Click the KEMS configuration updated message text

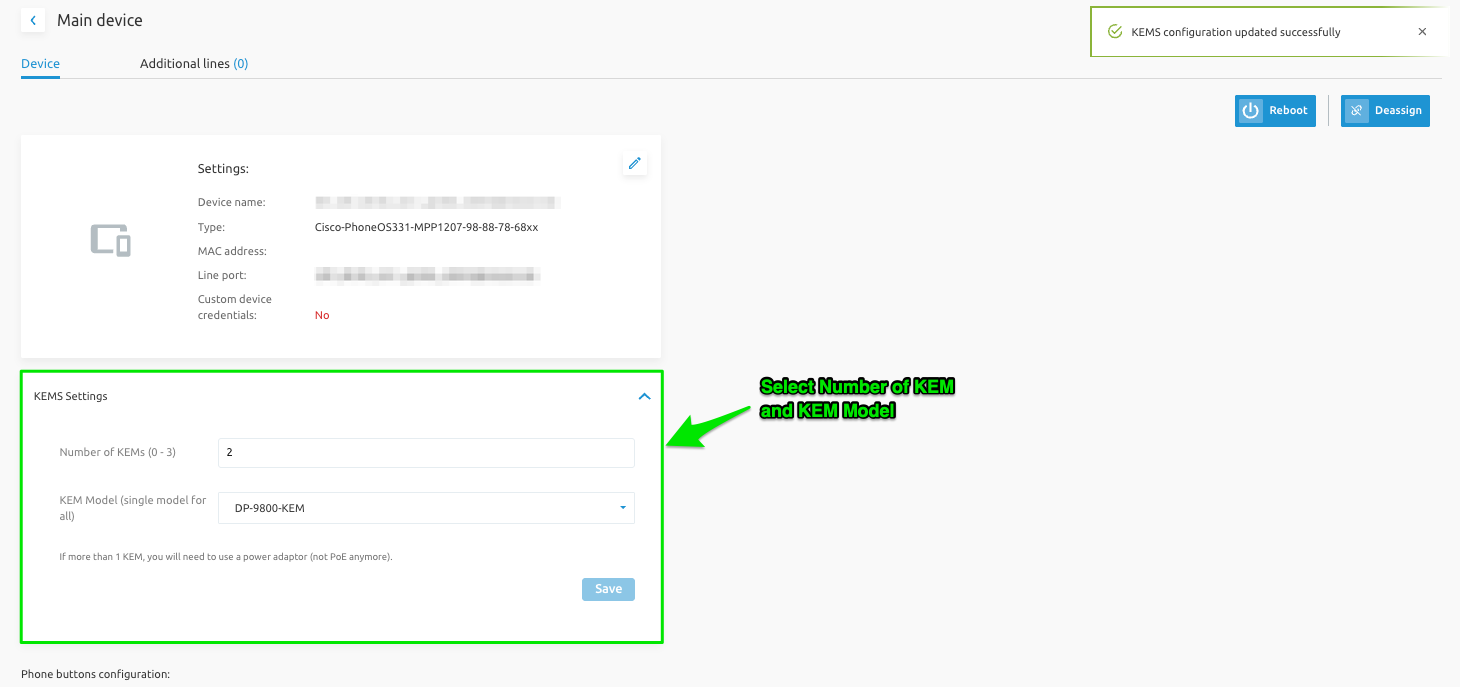[x=1235, y=32]
